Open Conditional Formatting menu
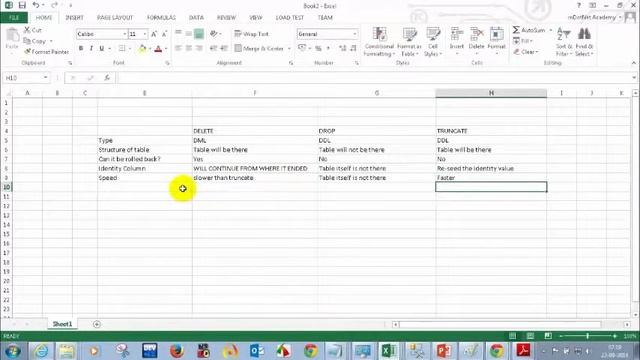Screen dimensions: 640x360 tap(379, 42)
